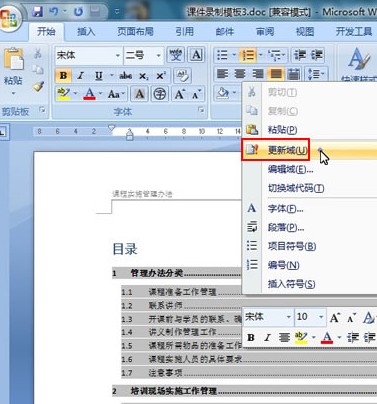The width and height of the screenshot is (377, 404).
Task: Click the enclosed character 字 icon
Action: (160, 94)
